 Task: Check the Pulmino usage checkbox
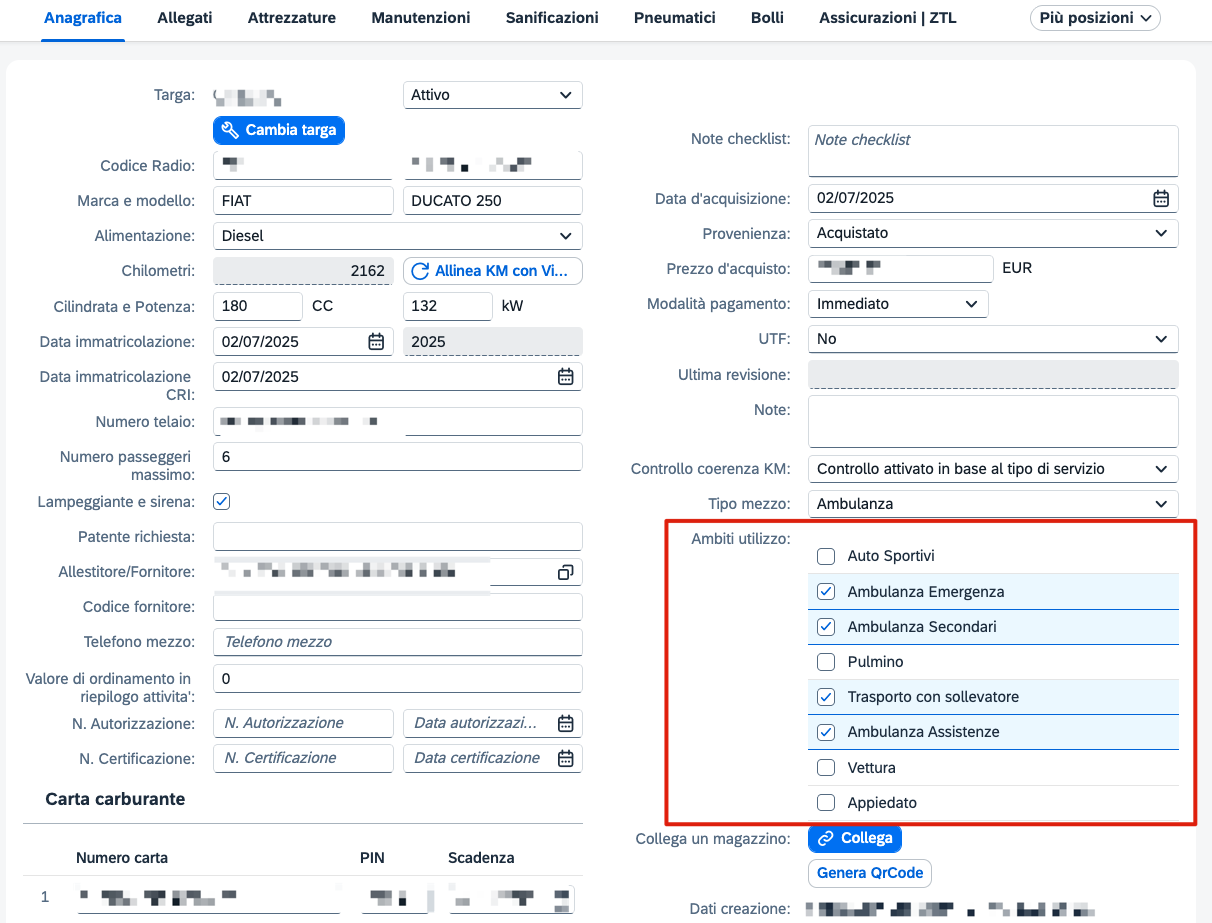[826, 662]
